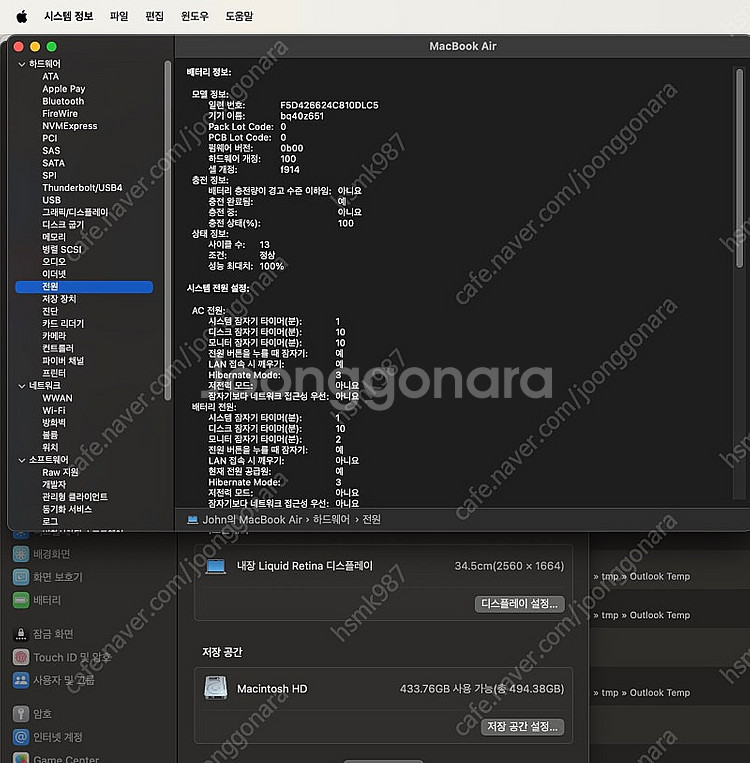Click 전원 in the path bar
Viewport: 750px width, 763px height.
point(371,520)
